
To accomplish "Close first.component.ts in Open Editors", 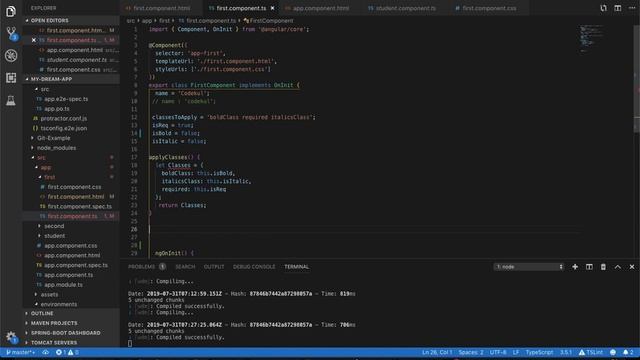I will coord(34,40).
